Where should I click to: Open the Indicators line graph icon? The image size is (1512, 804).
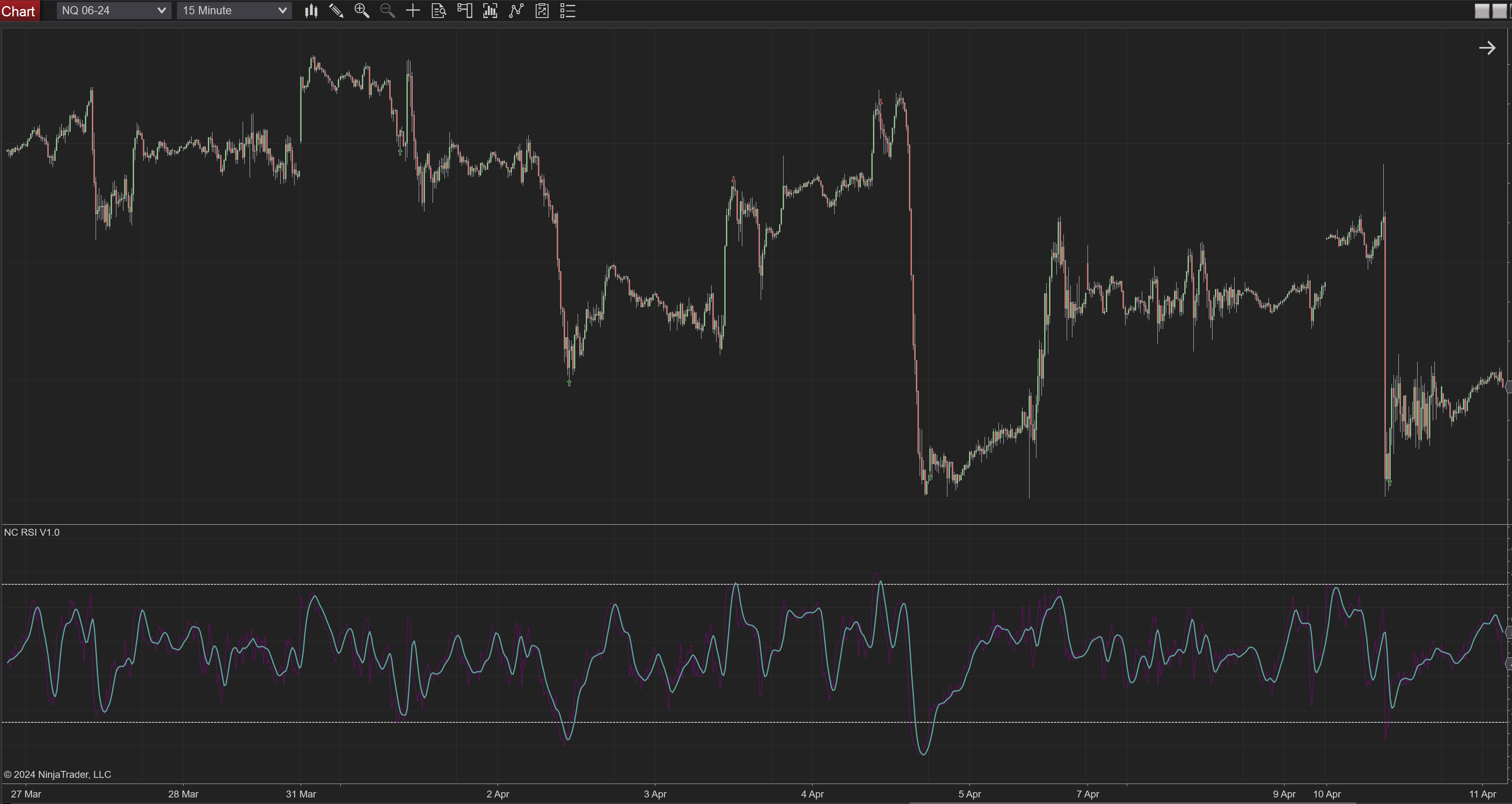tap(516, 11)
